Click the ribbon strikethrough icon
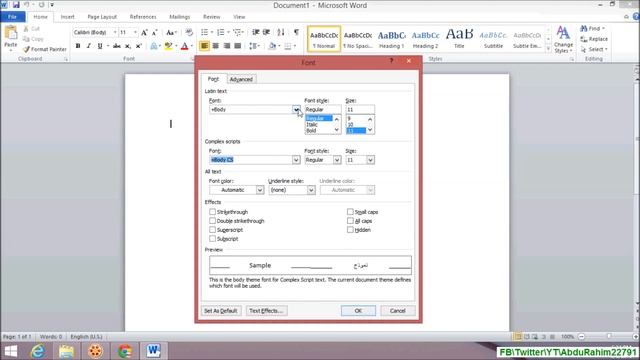Viewport: 640px width, 360px height. click(x=117, y=46)
